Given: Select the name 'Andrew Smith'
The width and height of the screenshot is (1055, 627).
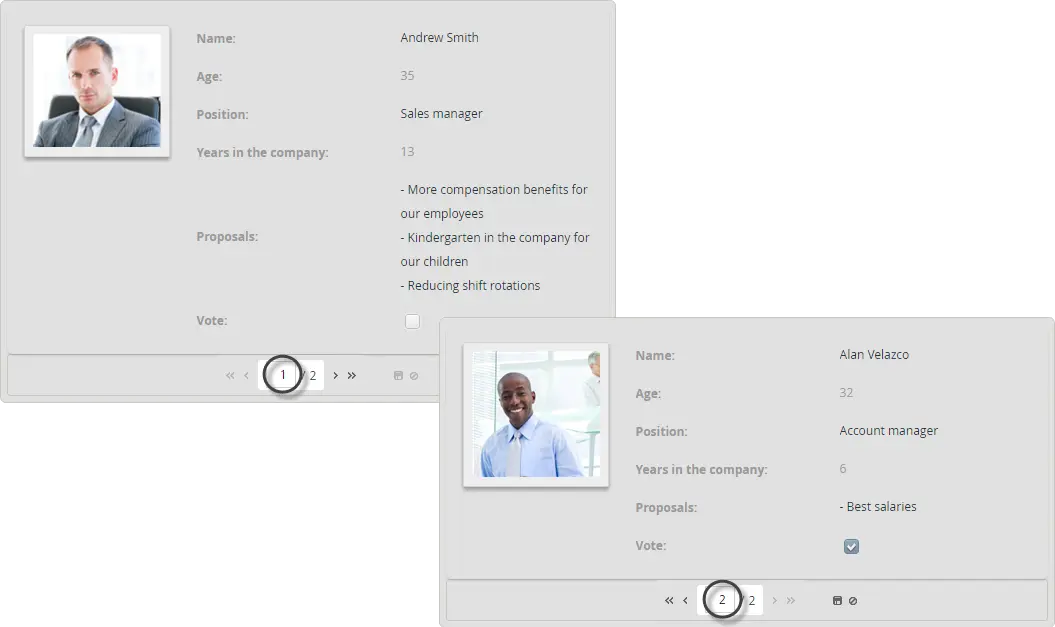Looking at the screenshot, I should (439, 38).
